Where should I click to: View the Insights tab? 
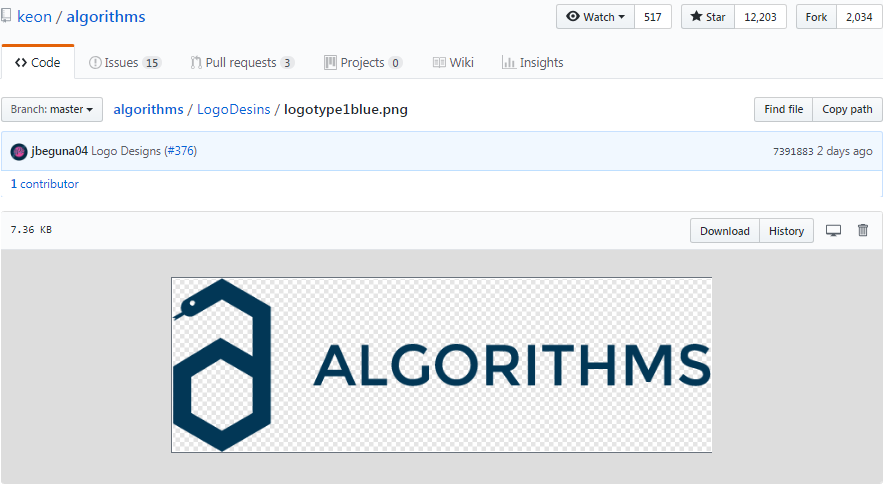[533, 63]
